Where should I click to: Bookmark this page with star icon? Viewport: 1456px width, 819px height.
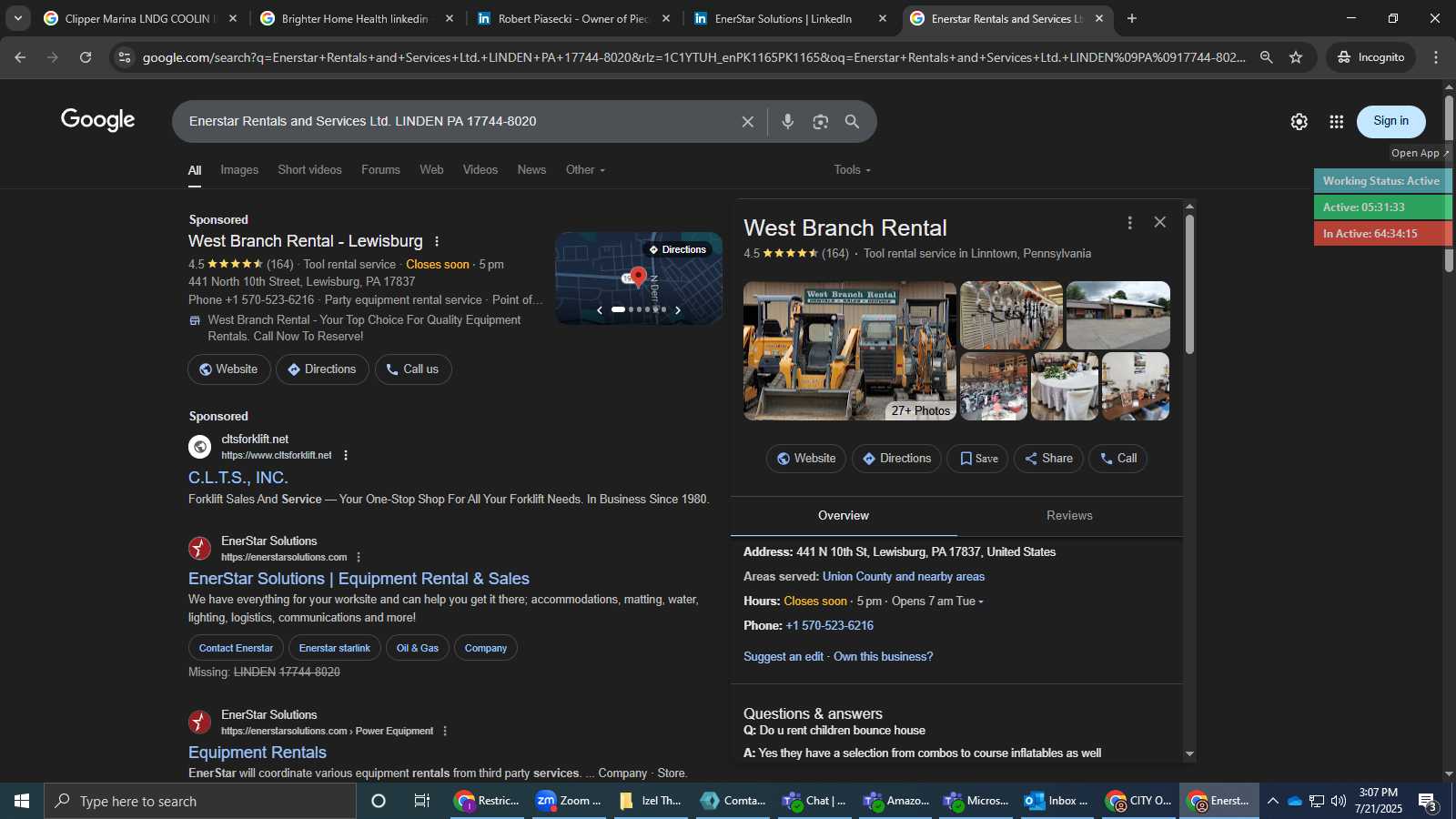(1296, 57)
